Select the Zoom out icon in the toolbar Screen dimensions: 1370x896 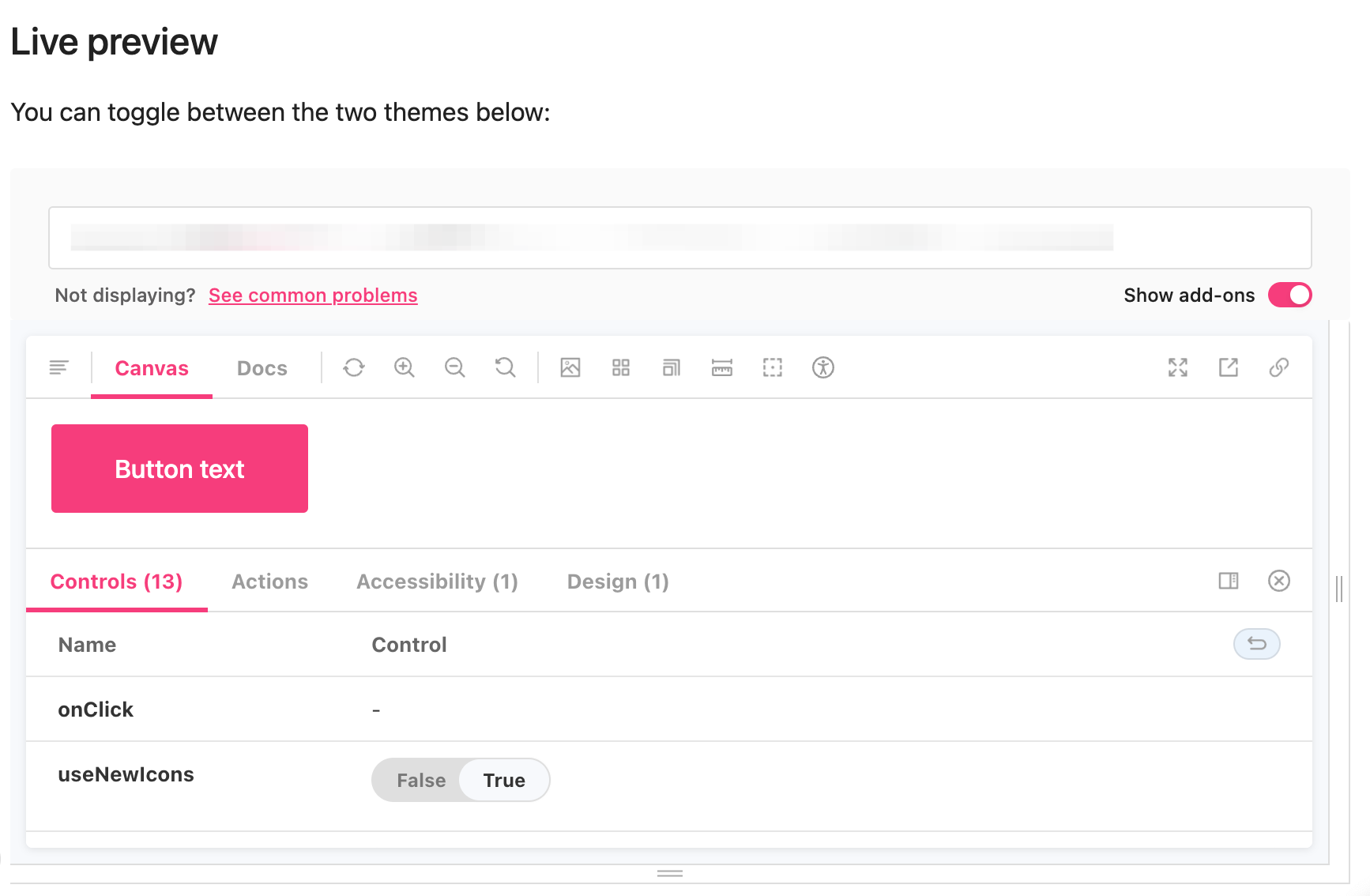coord(455,367)
